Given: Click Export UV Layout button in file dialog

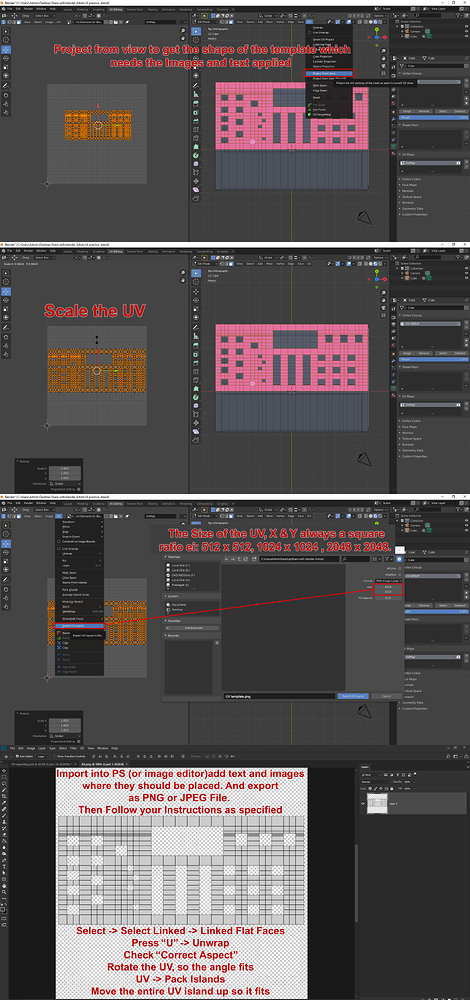Looking at the screenshot, I should (x=353, y=696).
